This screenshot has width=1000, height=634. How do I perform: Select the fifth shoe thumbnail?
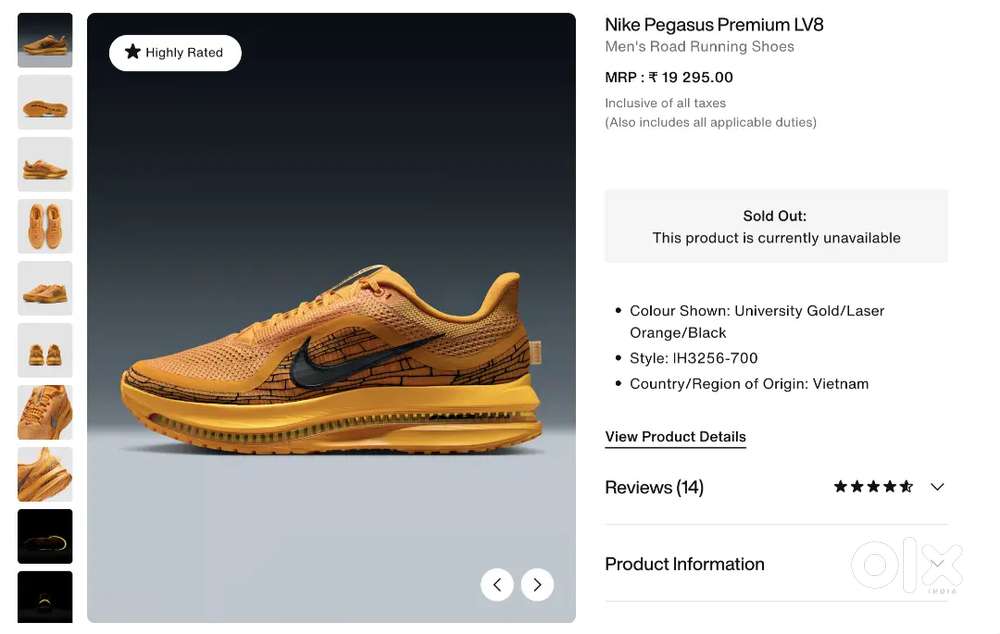pos(45,288)
